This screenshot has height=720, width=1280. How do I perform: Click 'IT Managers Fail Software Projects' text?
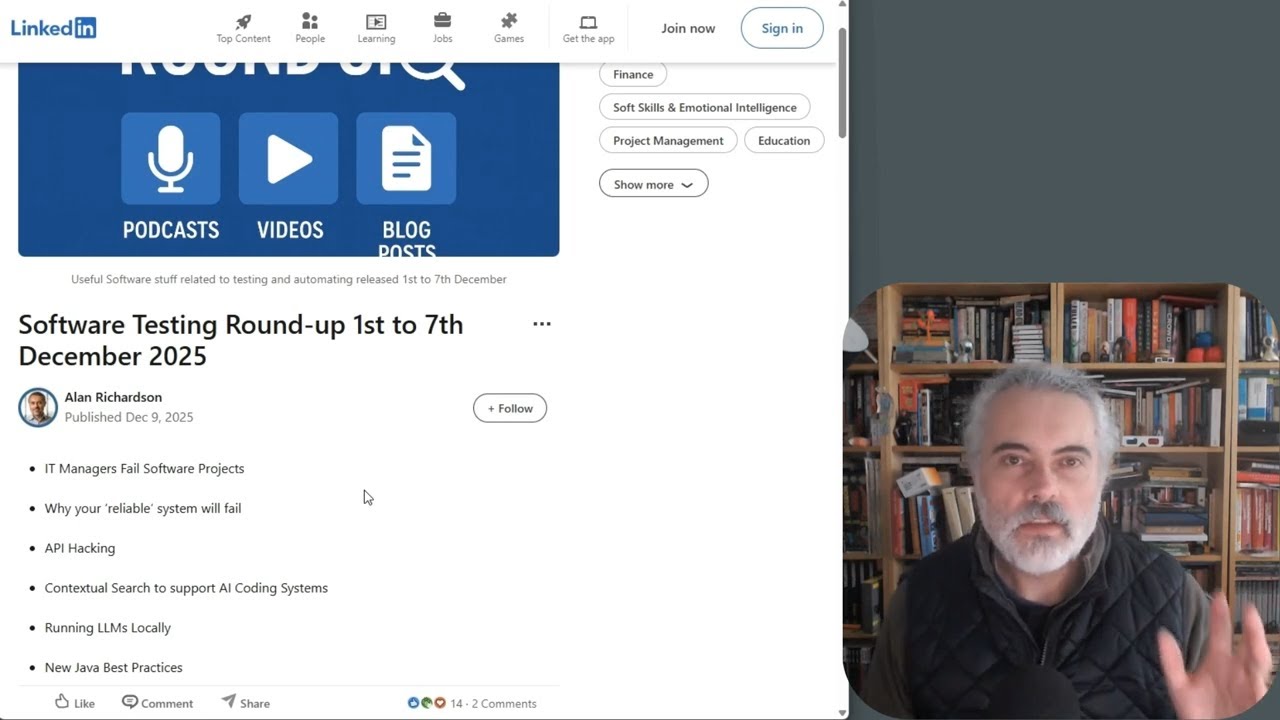[144, 468]
